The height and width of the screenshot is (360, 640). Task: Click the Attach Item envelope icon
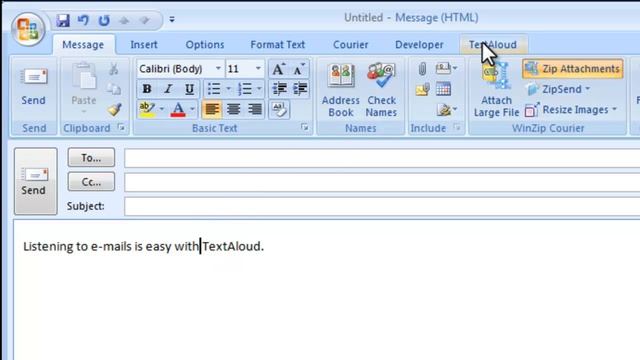point(422,89)
